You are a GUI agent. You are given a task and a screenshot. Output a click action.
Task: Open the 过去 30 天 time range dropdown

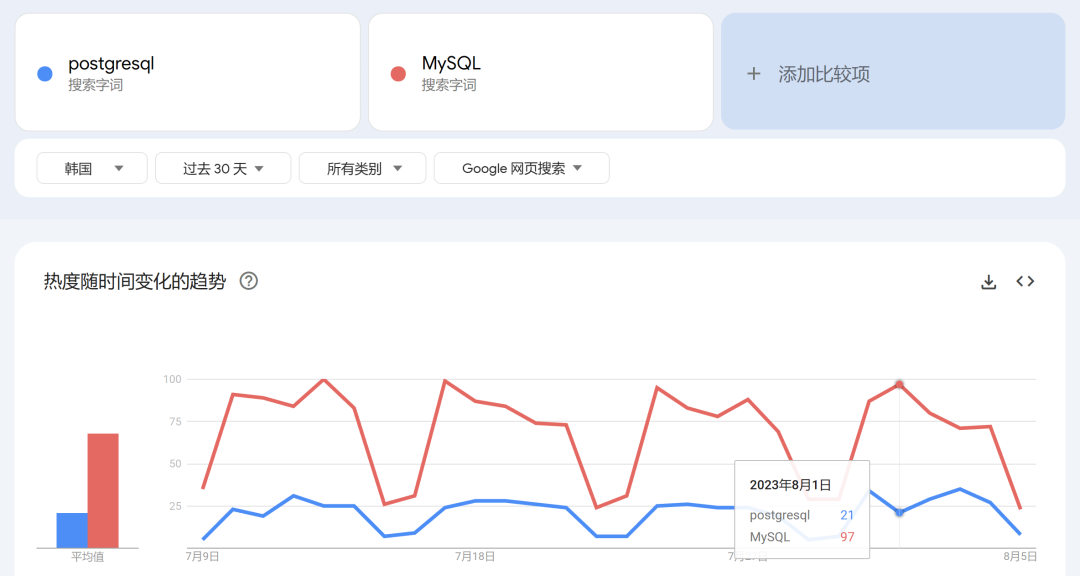coord(223,168)
